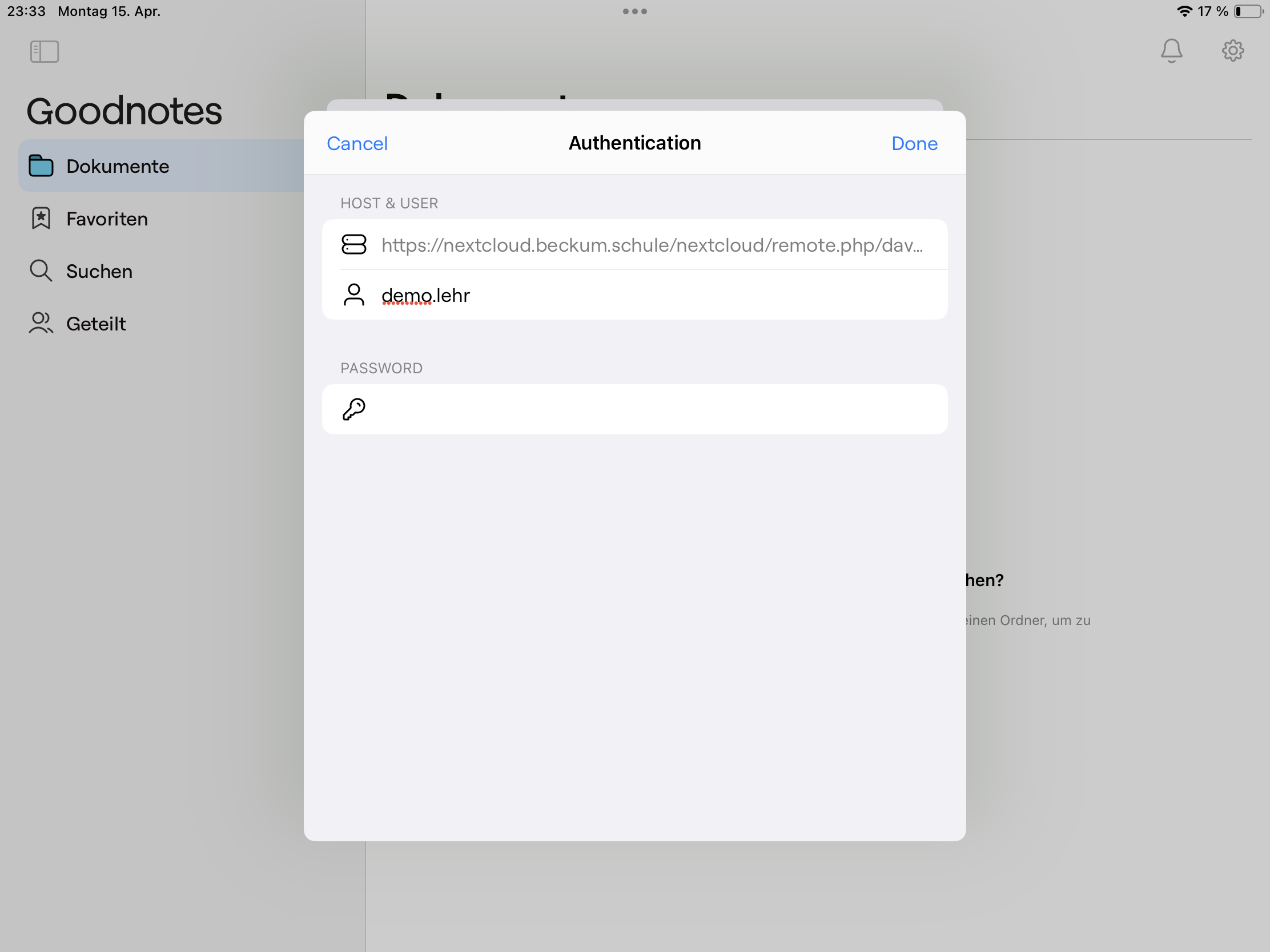Click the PASSWORD section header
The width and height of the screenshot is (1270, 952).
click(x=381, y=368)
